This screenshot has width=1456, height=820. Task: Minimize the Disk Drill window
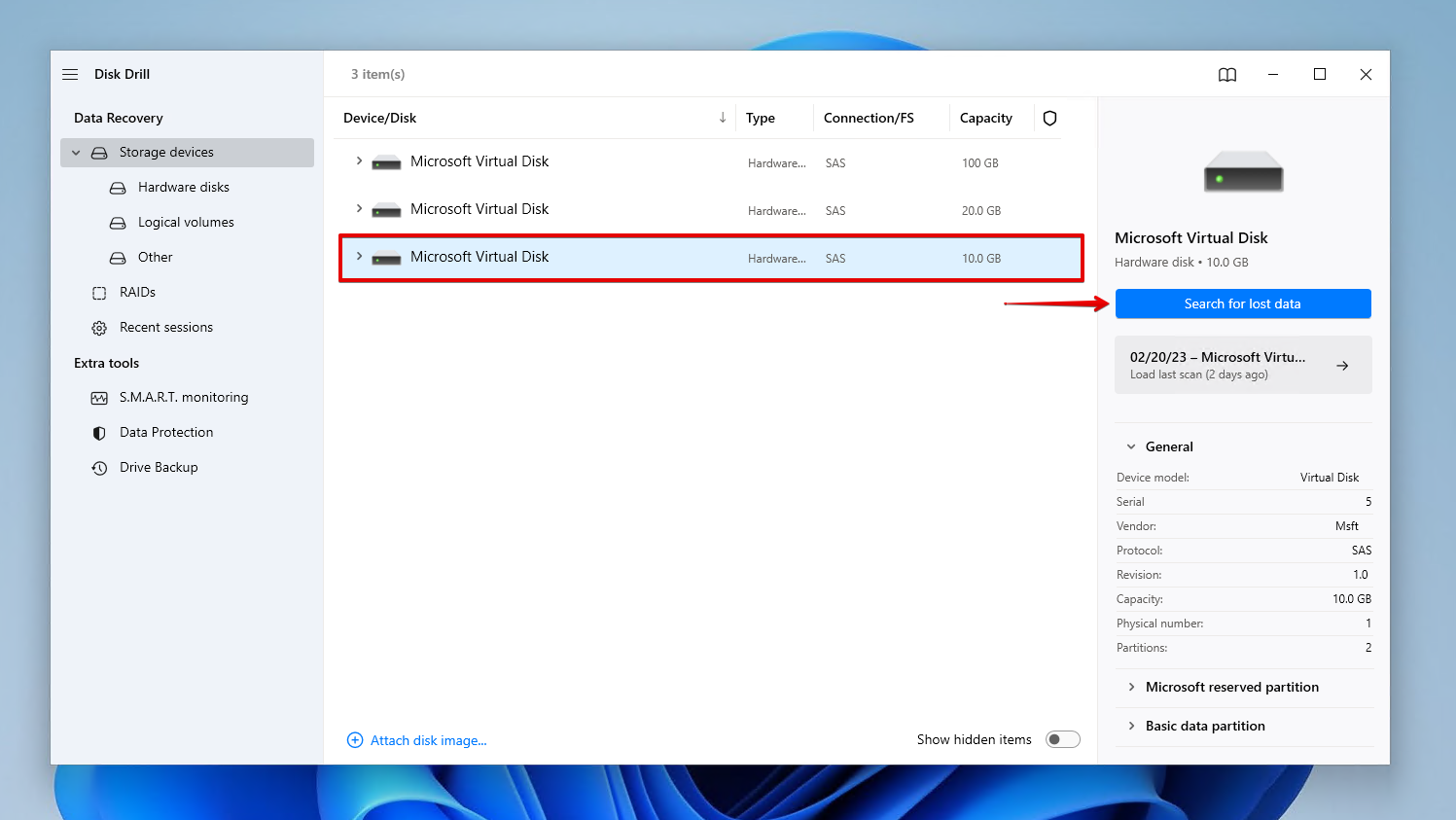tap(1273, 75)
